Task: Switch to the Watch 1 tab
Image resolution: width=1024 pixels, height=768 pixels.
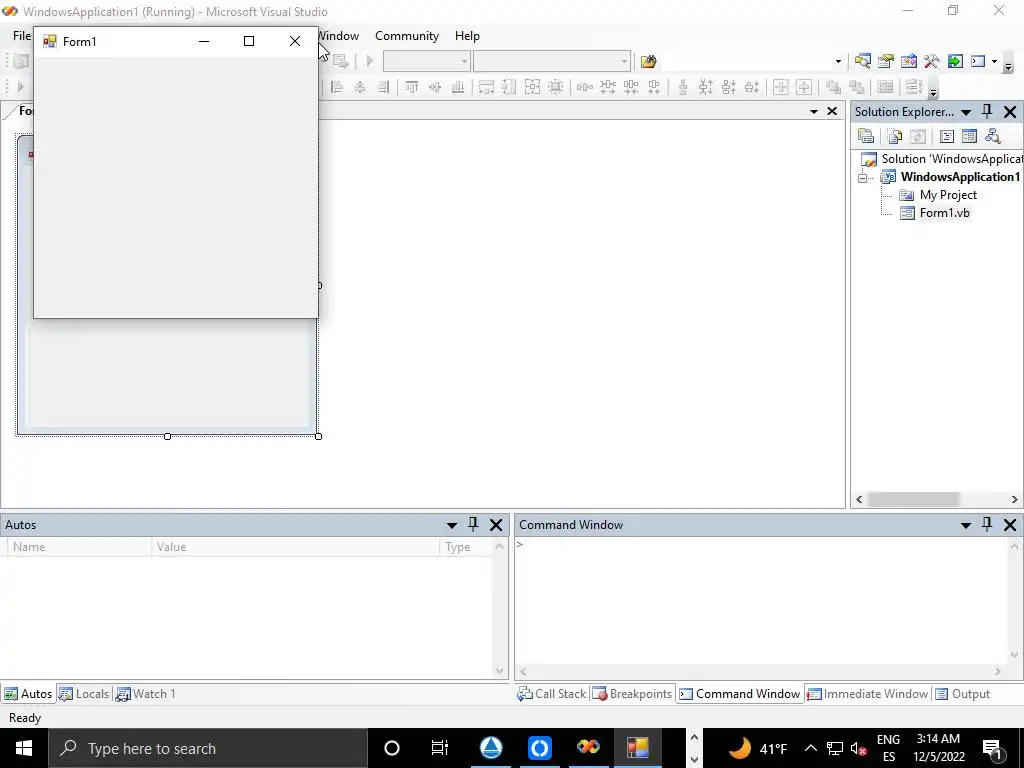Action: [146, 694]
